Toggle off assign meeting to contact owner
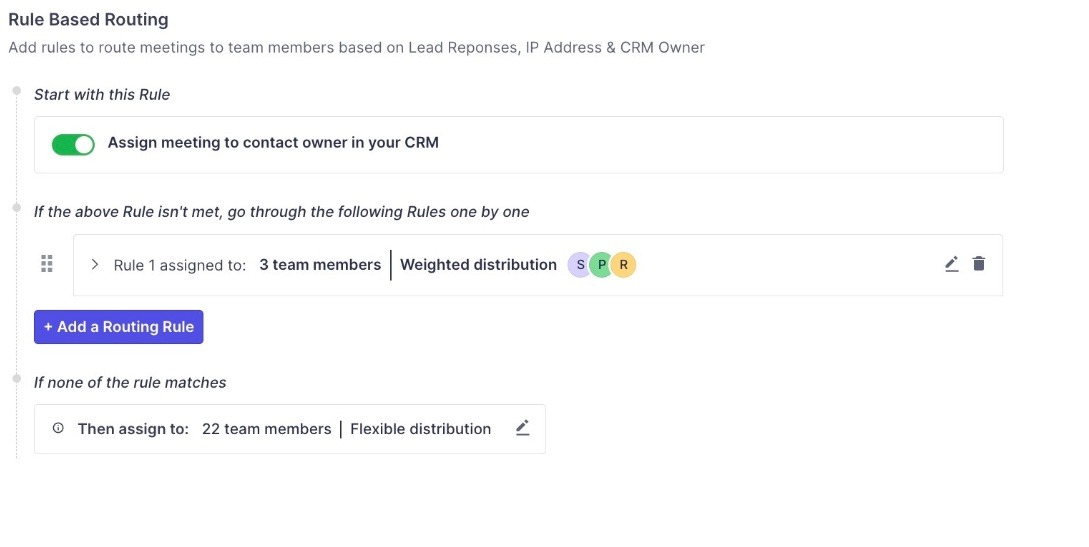The height and width of the screenshot is (547, 1089). (x=73, y=144)
